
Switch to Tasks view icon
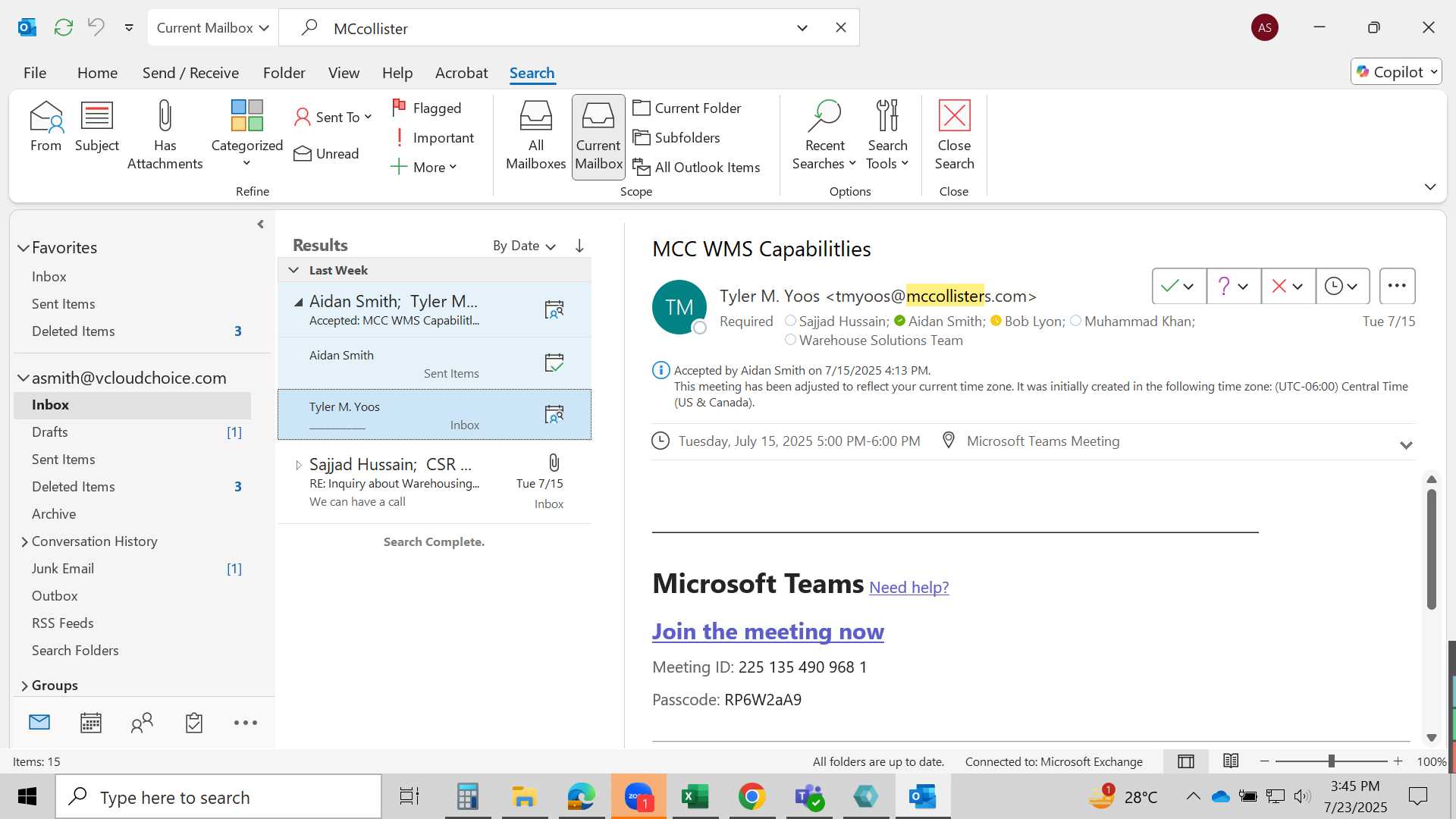click(x=194, y=723)
